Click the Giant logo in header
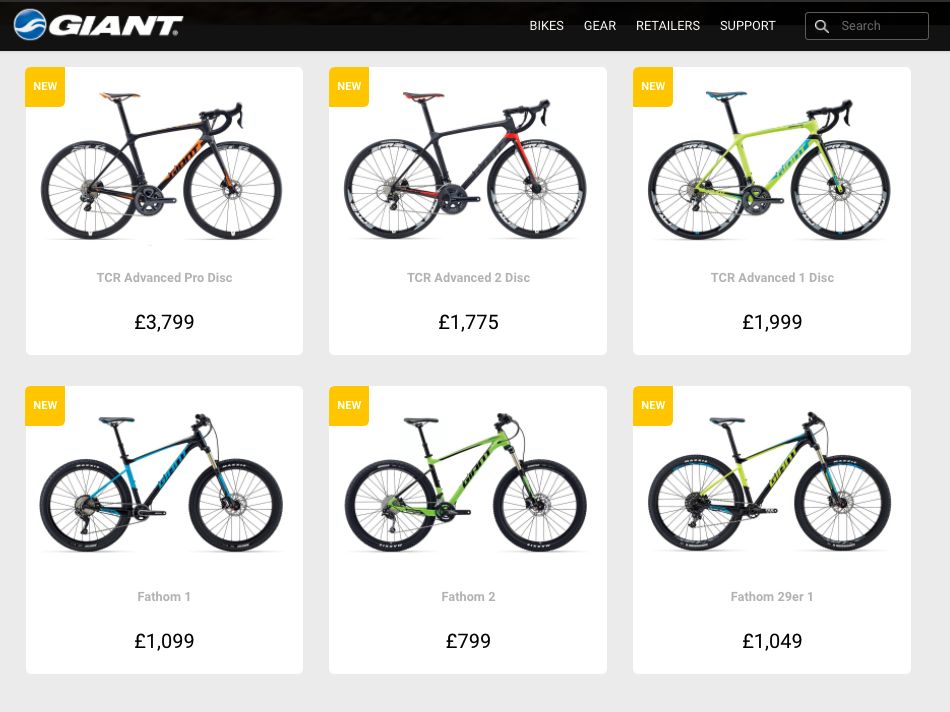Image resolution: width=950 pixels, height=712 pixels. click(98, 25)
